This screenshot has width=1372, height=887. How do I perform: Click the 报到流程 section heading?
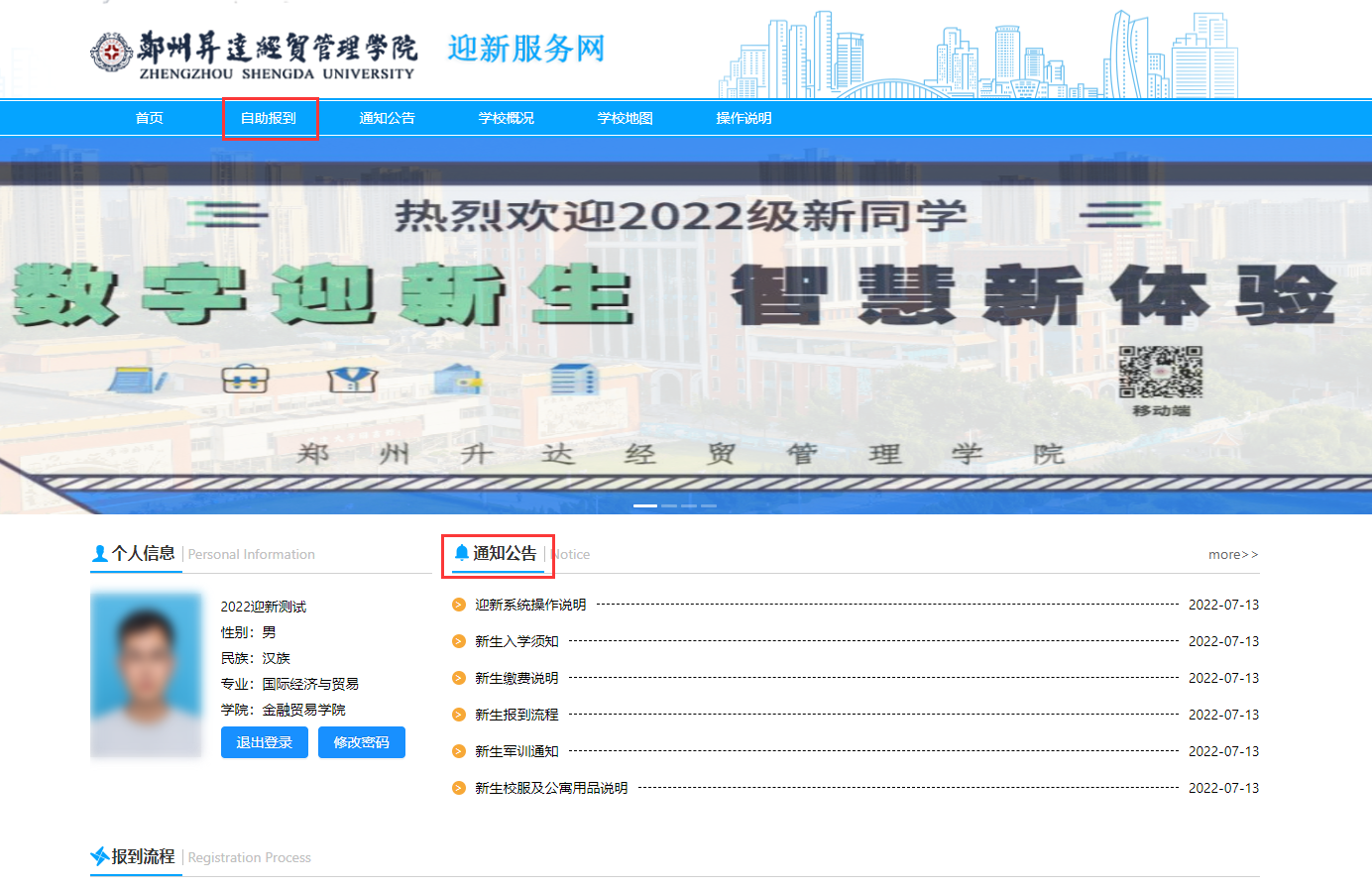point(143,856)
